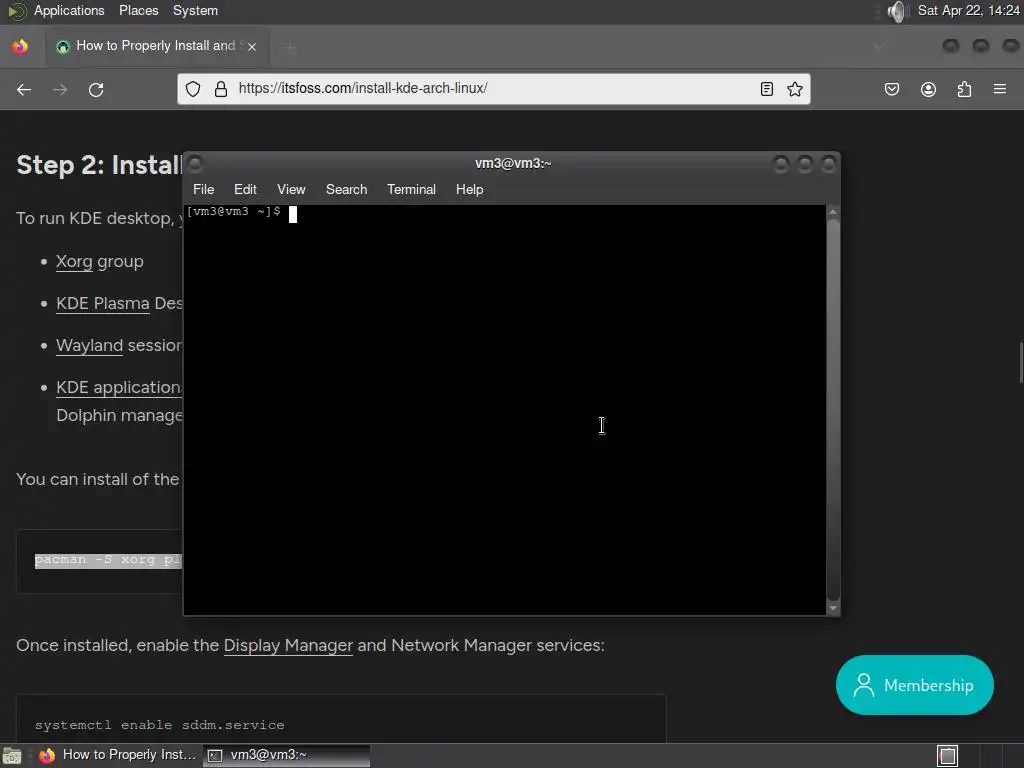Open the Applications menu
Viewport: 1024px width, 768px height.
click(69, 10)
